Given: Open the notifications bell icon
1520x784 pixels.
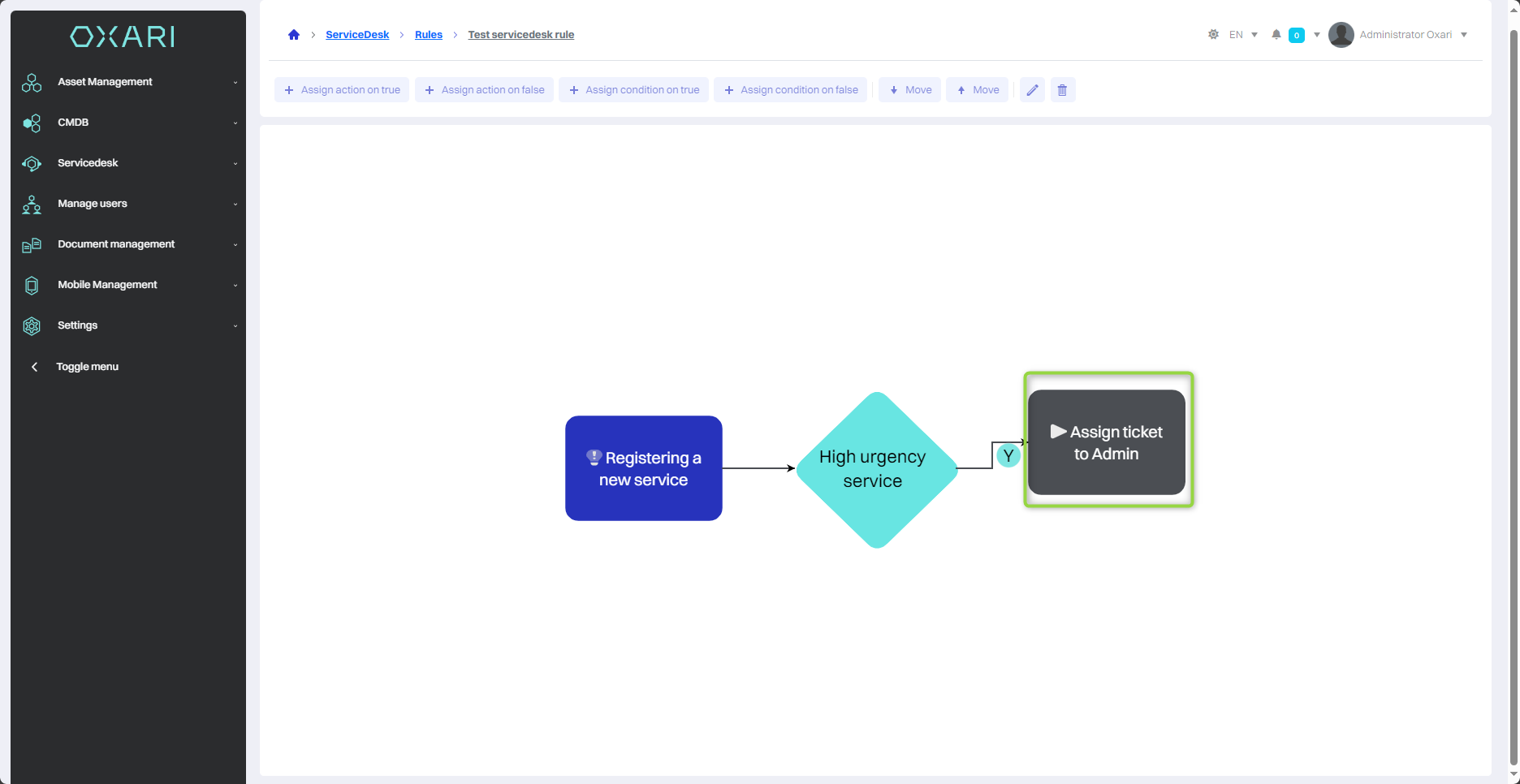Looking at the screenshot, I should pyautogui.click(x=1276, y=35).
